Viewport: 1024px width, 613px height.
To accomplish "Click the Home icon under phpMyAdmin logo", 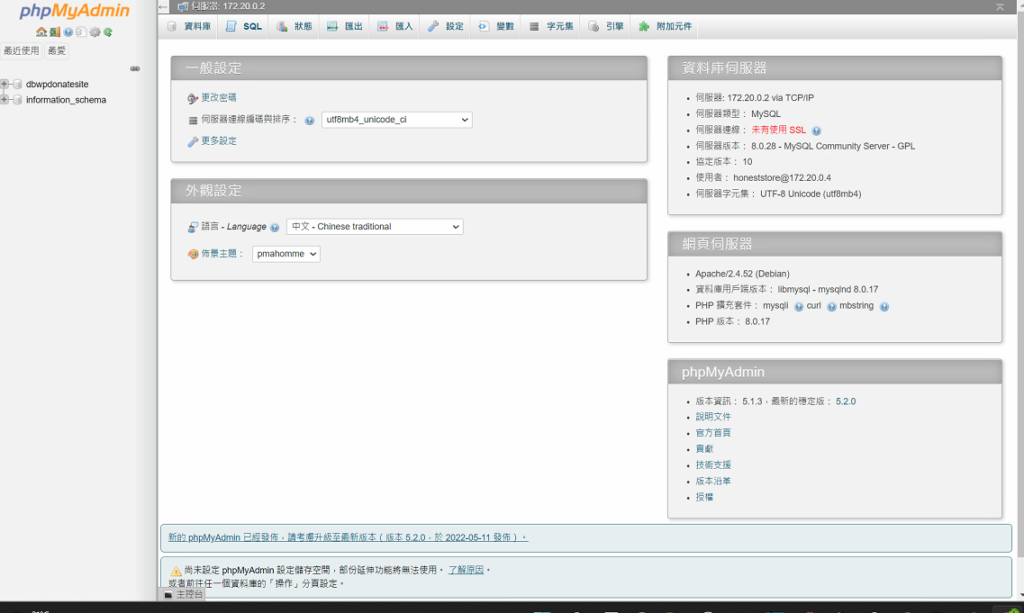I will 41,32.
